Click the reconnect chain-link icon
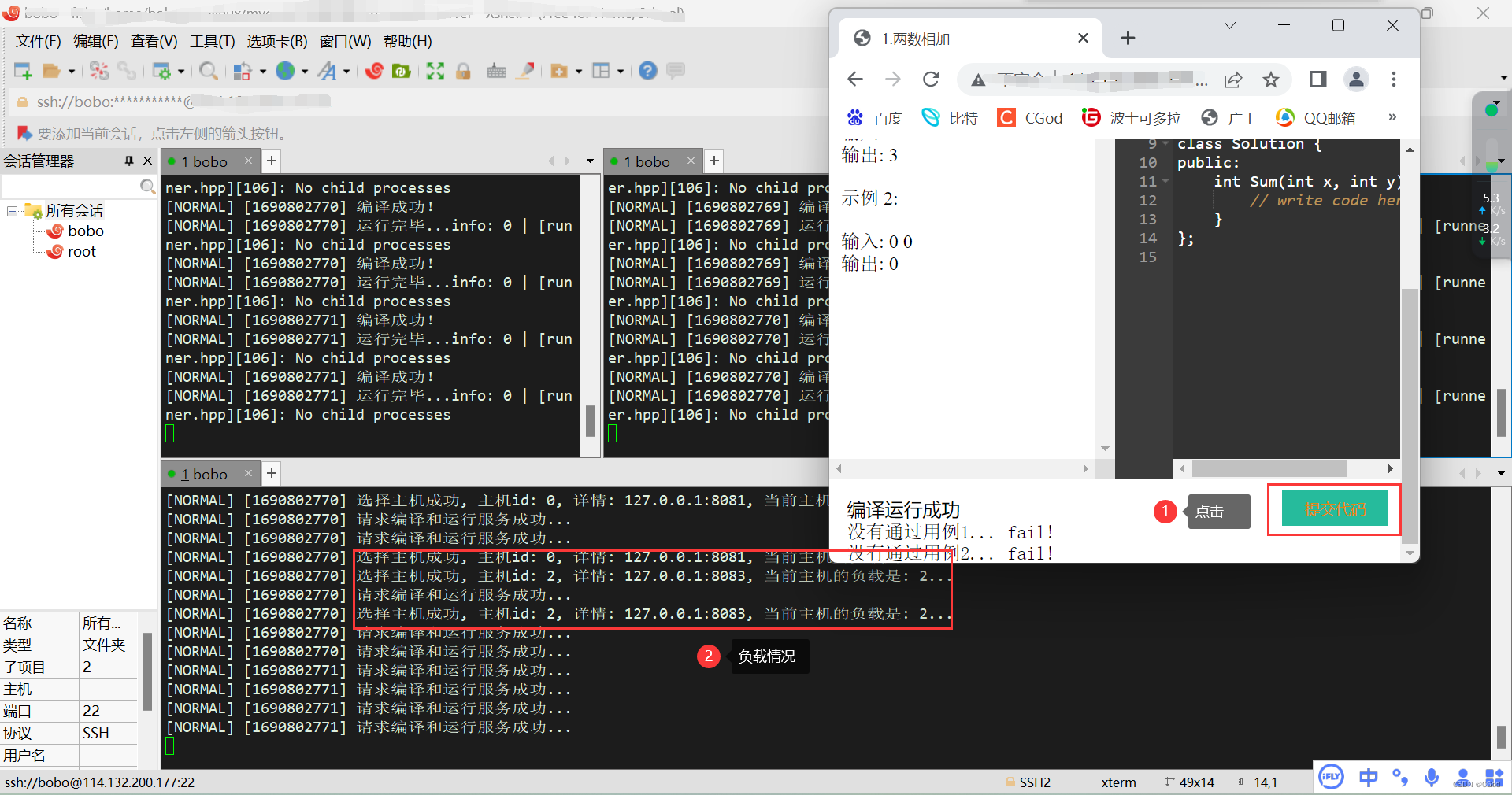 click(x=127, y=71)
